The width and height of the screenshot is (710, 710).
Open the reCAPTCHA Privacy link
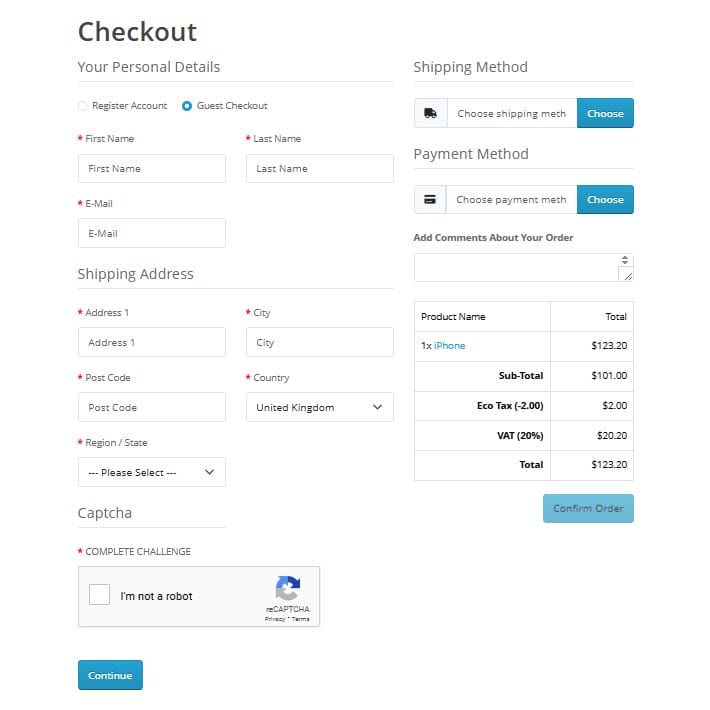[275, 619]
